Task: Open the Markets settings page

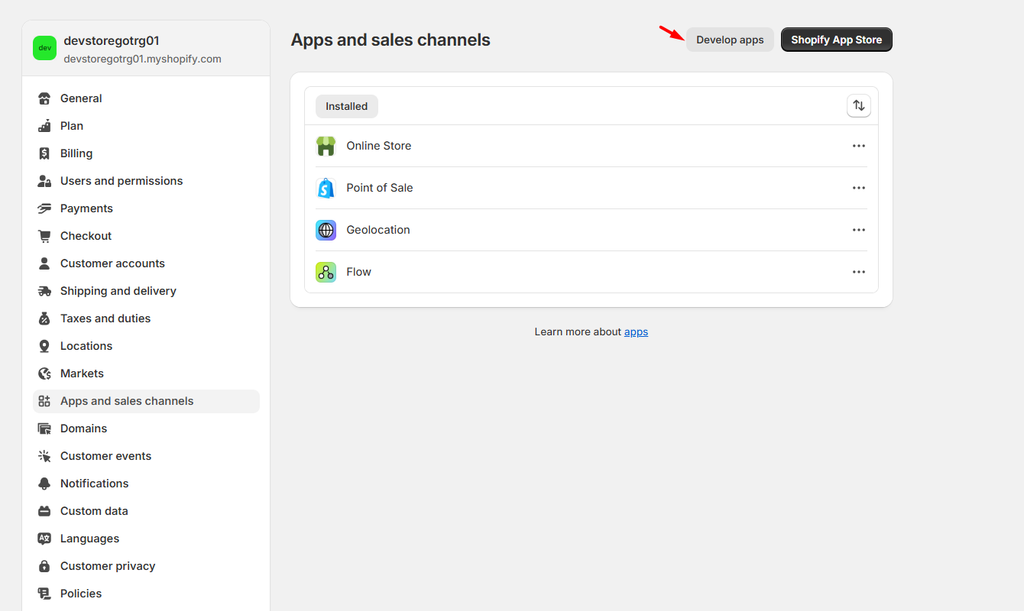Action: click(x=82, y=374)
